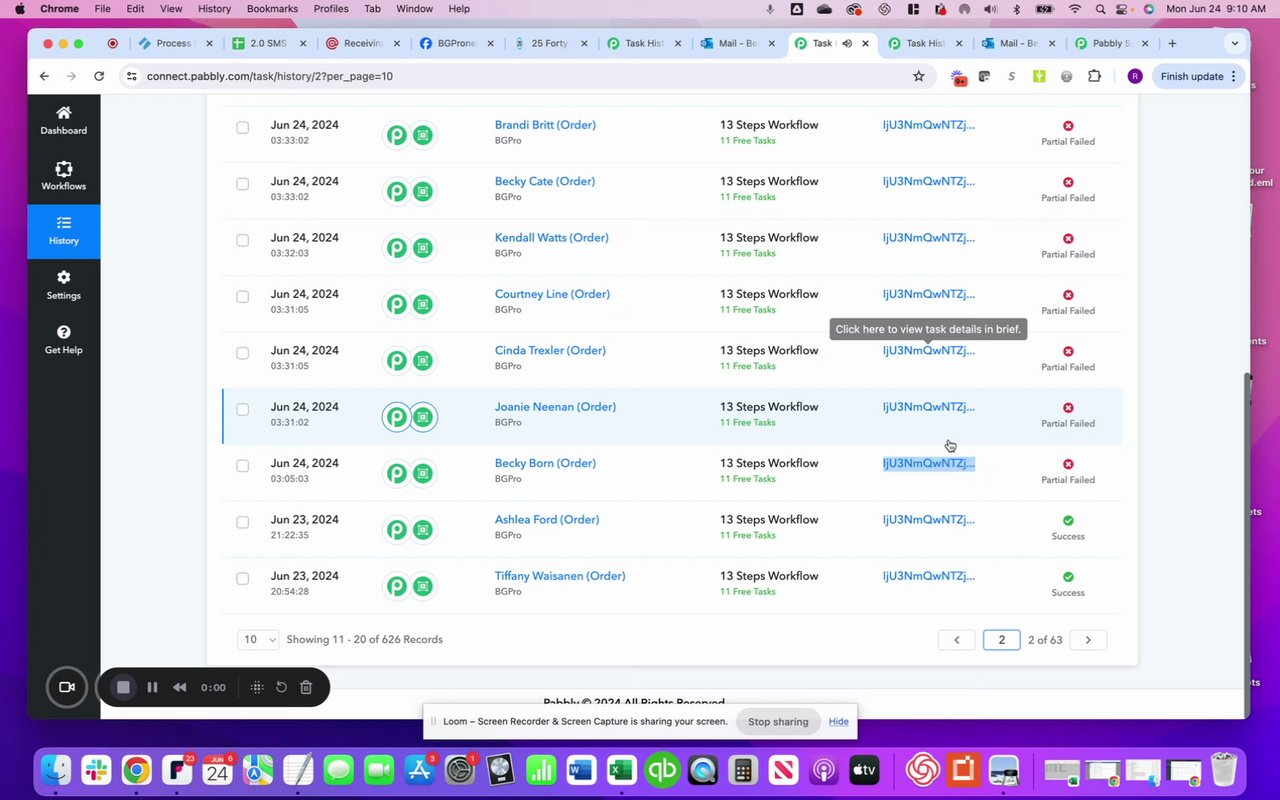Viewport: 1280px width, 800px height.
Task: Click the task ID link in Cinda Trexler row
Action: point(928,351)
